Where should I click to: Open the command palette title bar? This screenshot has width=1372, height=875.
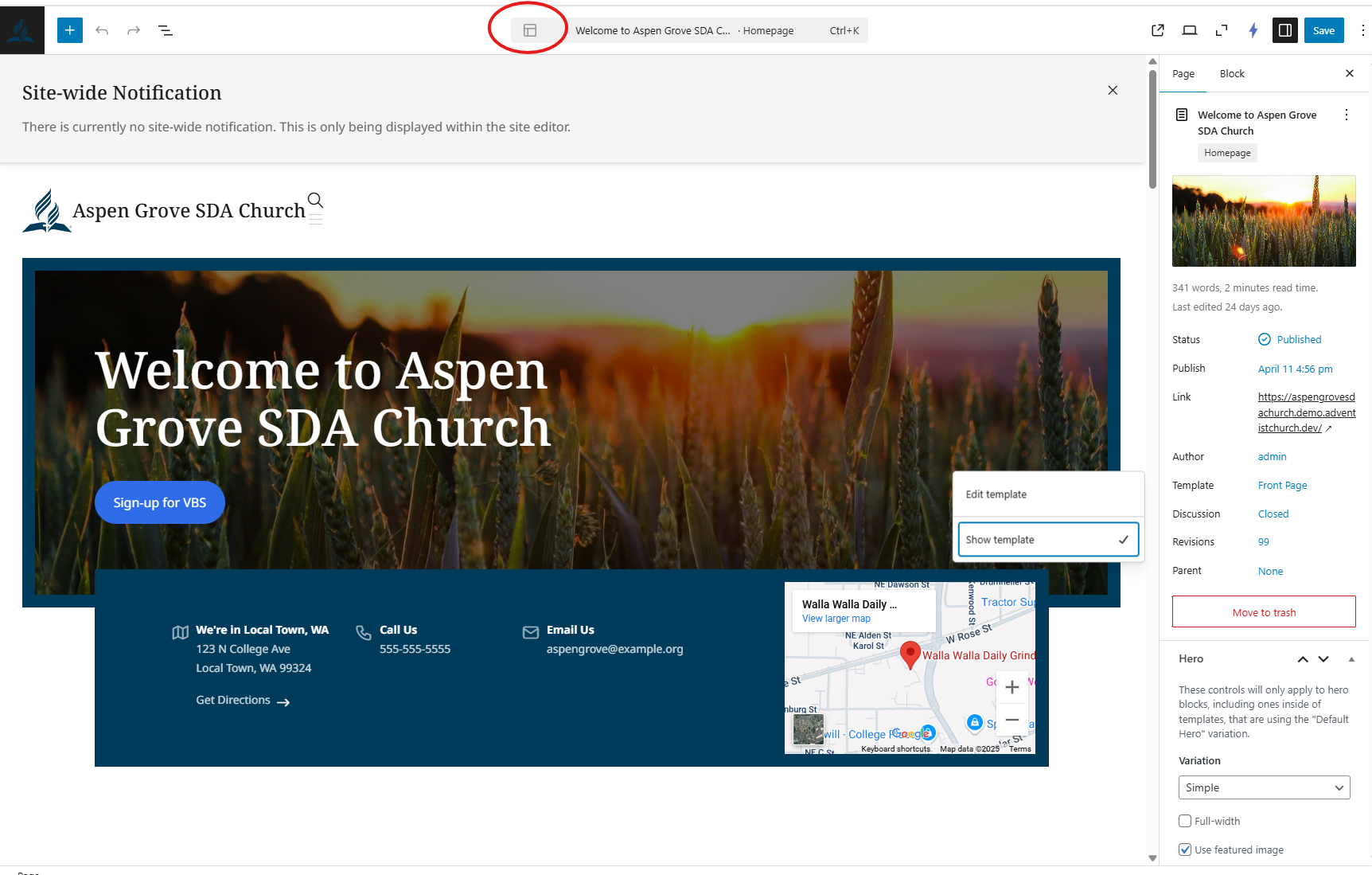click(x=689, y=30)
